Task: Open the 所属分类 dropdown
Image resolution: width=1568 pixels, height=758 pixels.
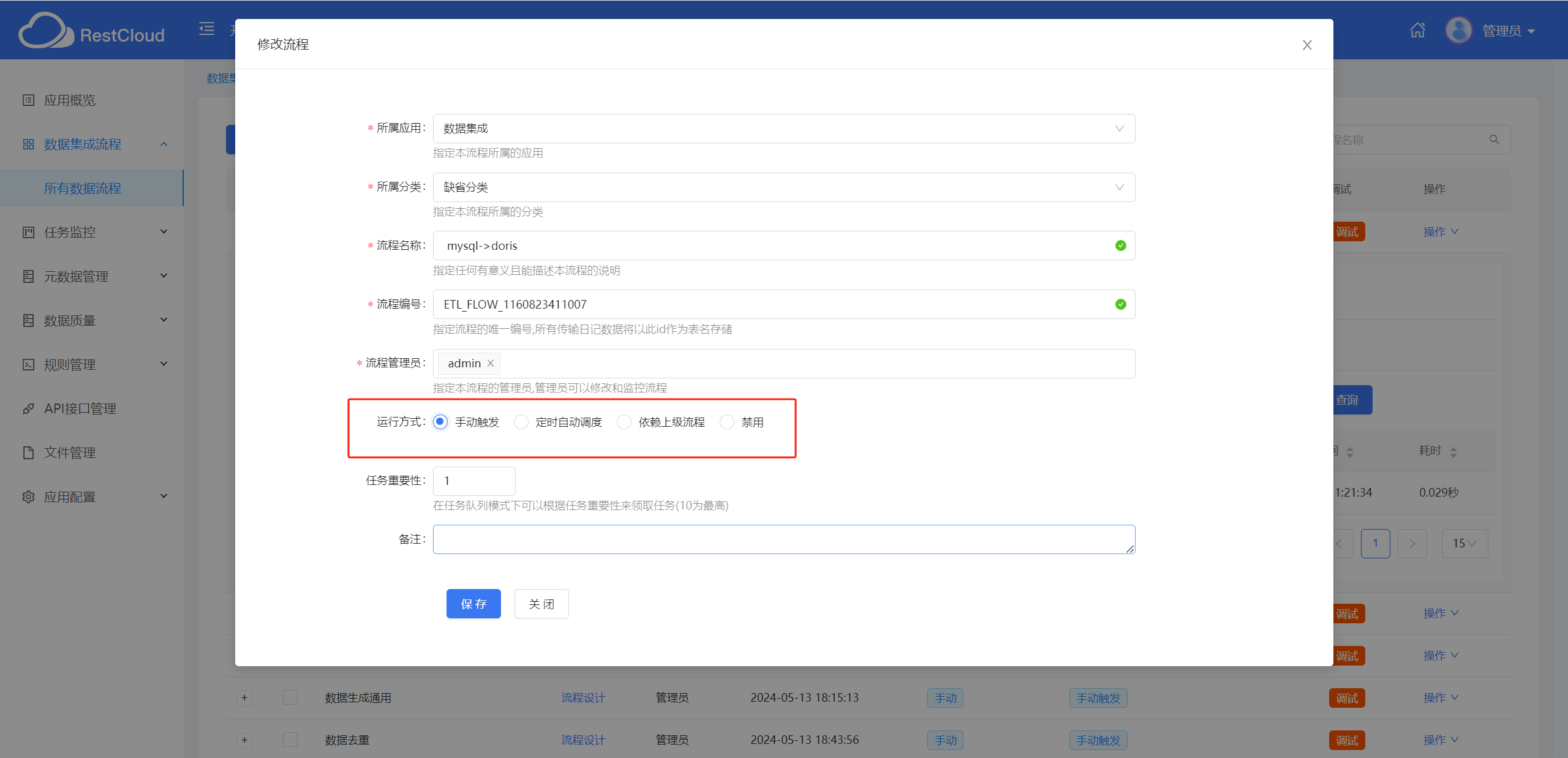Action: [x=783, y=187]
